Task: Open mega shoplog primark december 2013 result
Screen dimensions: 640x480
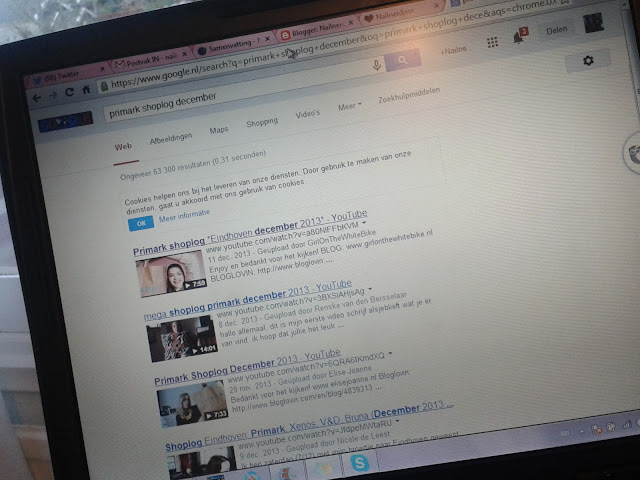Action: tap(248, 301)
